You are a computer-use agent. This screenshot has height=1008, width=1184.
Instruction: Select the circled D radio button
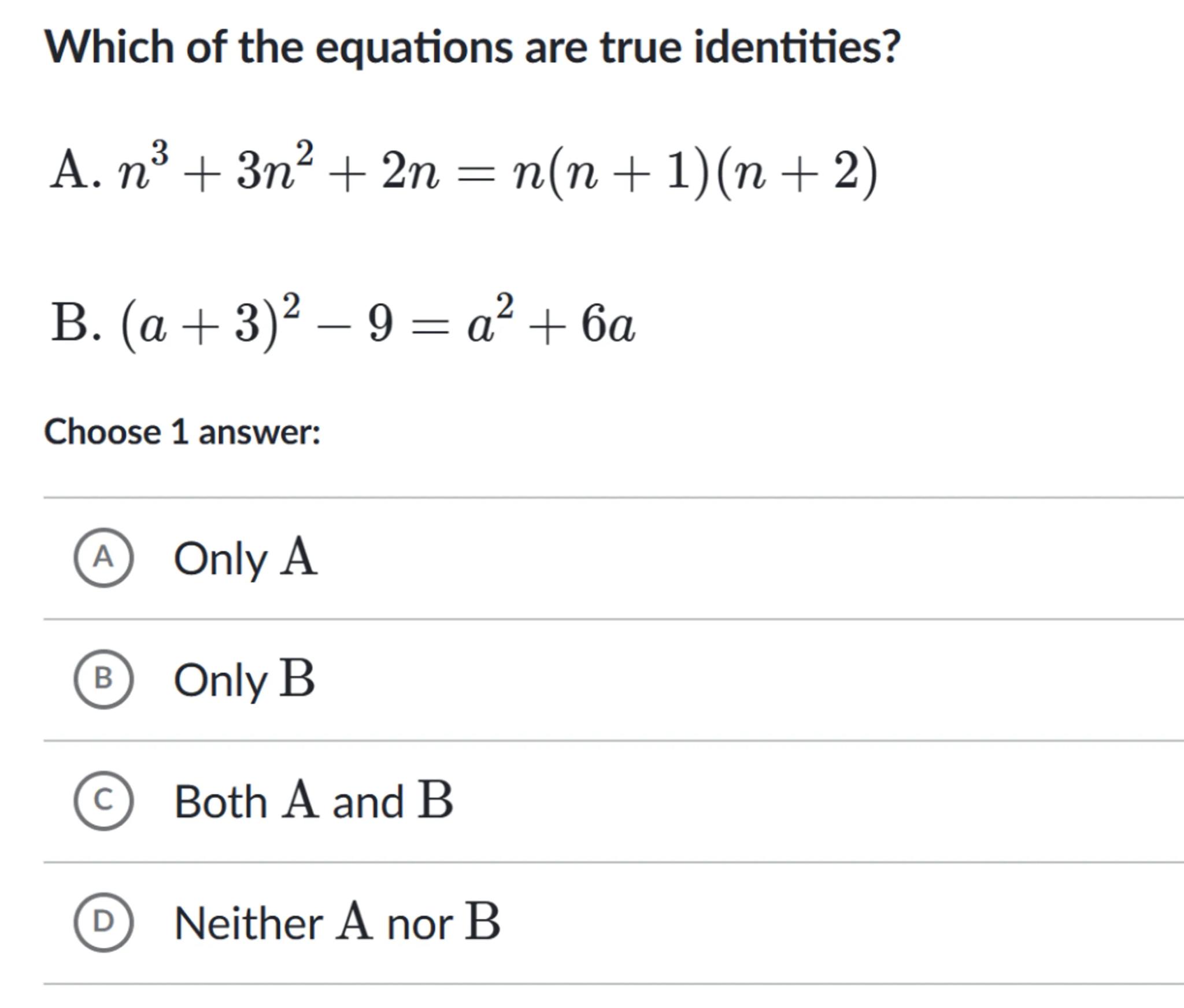pos(103,922)
